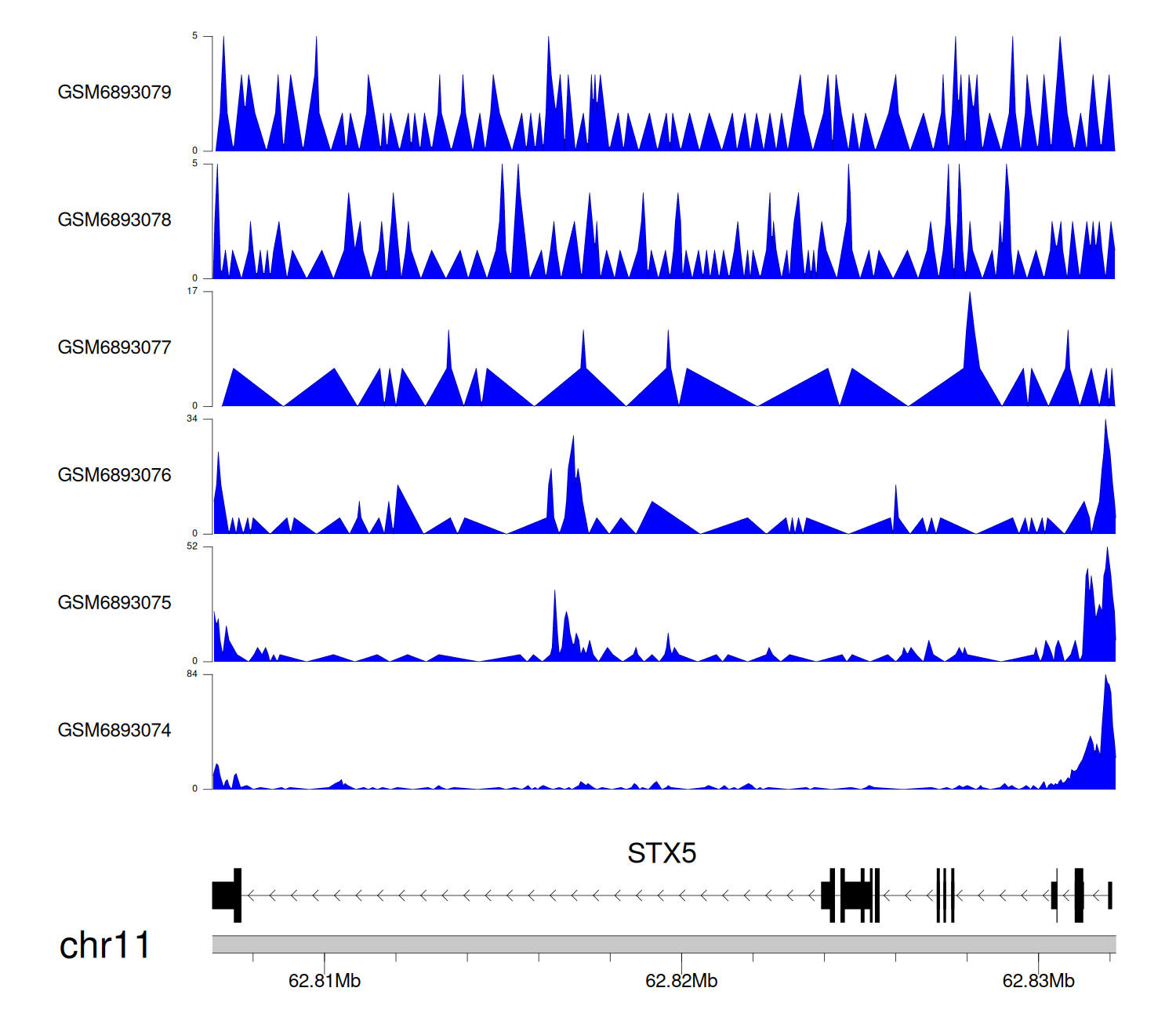
Task: Select the y-axis maximum value 34
Action: click(192, 419)
